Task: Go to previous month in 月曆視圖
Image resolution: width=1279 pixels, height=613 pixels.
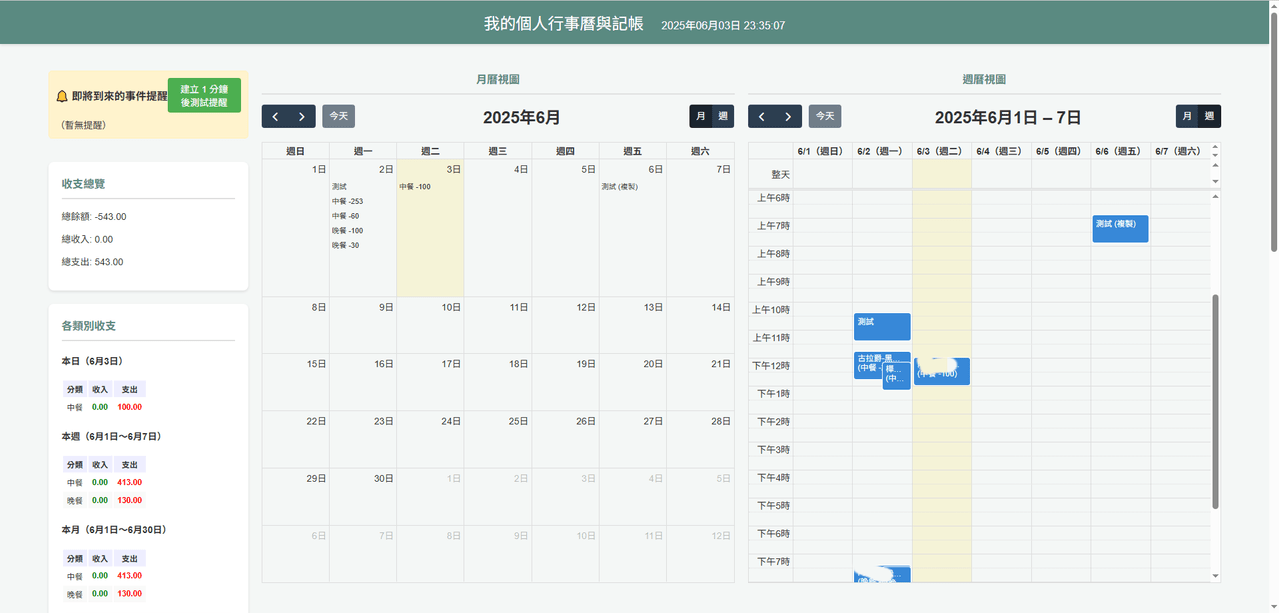Action: pos(275,116)
